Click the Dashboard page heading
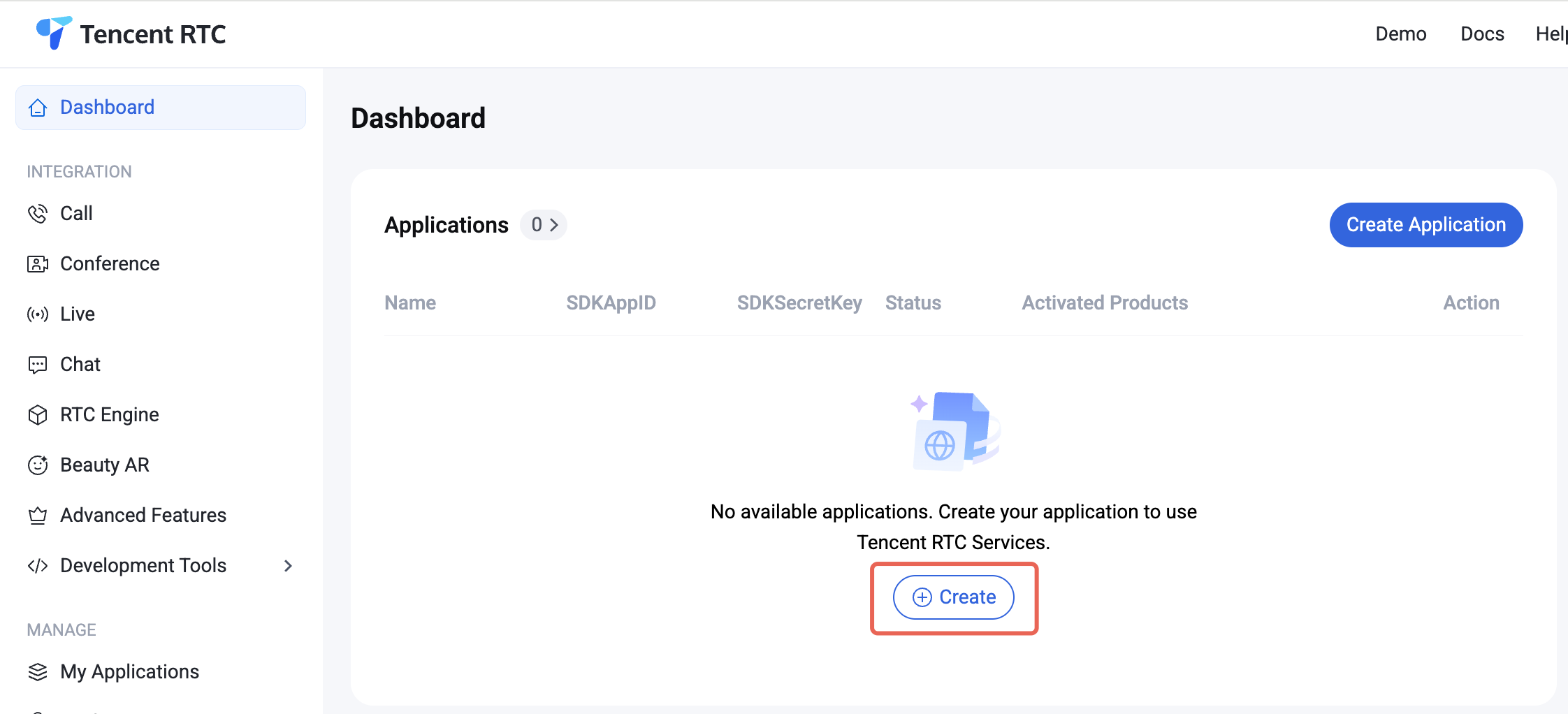Viewport: 1568px width, 714px height. [418, 118]
